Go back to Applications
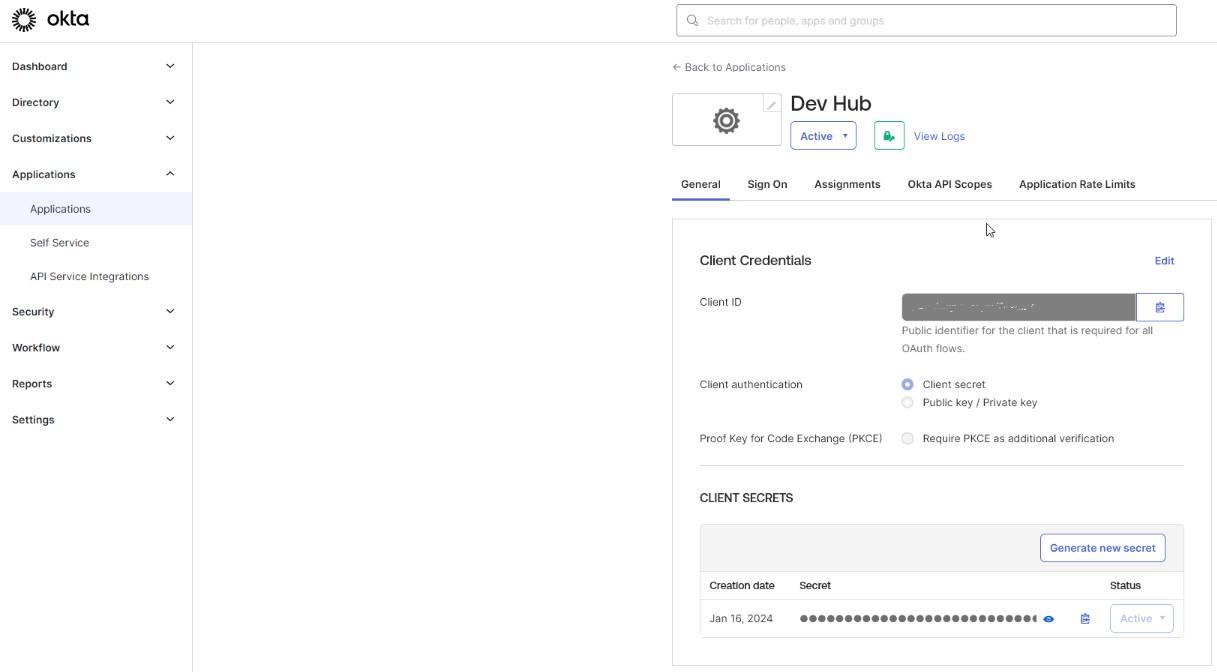This screenshot has width=1217, height=672. click(729, 67)
